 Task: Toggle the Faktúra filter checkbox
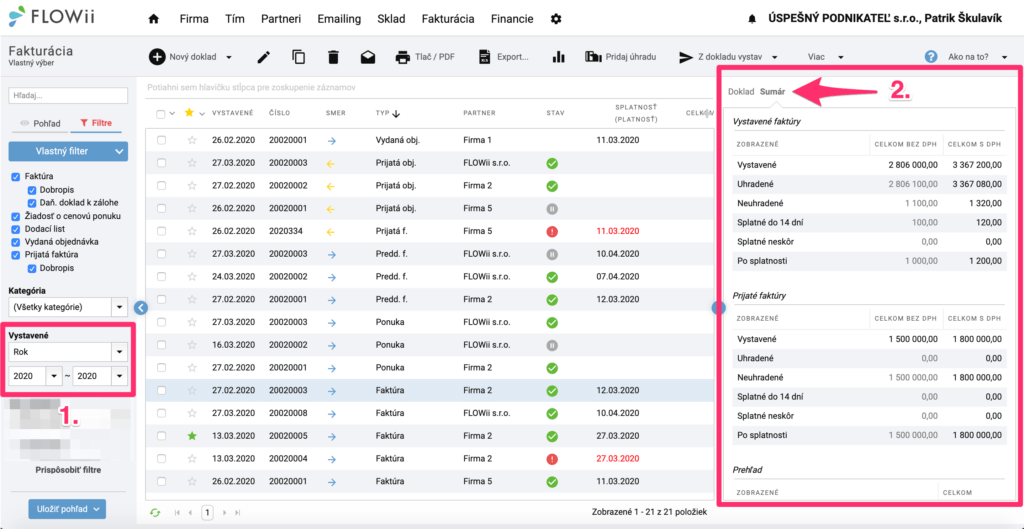click(16, 177)
